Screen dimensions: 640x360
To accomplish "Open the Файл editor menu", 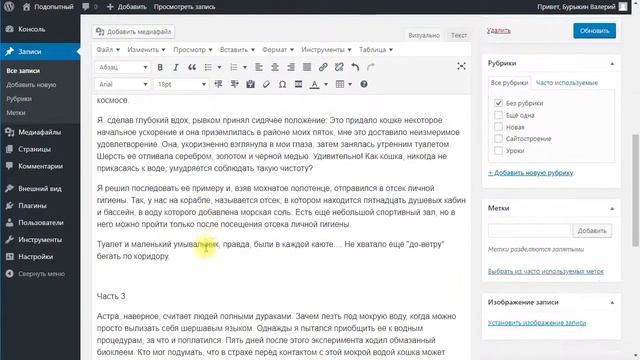I will click(x=108, y=49).
